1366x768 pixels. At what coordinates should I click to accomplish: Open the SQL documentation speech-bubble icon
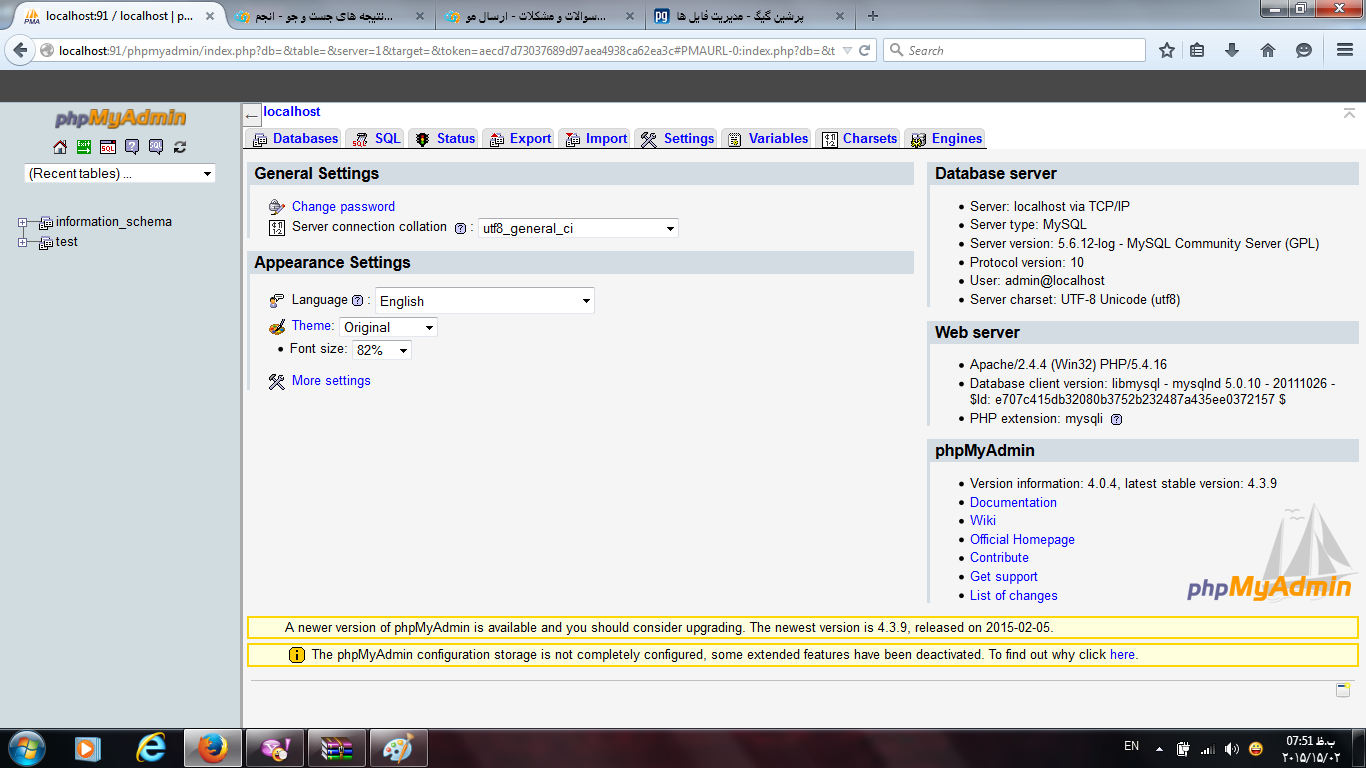156,147
